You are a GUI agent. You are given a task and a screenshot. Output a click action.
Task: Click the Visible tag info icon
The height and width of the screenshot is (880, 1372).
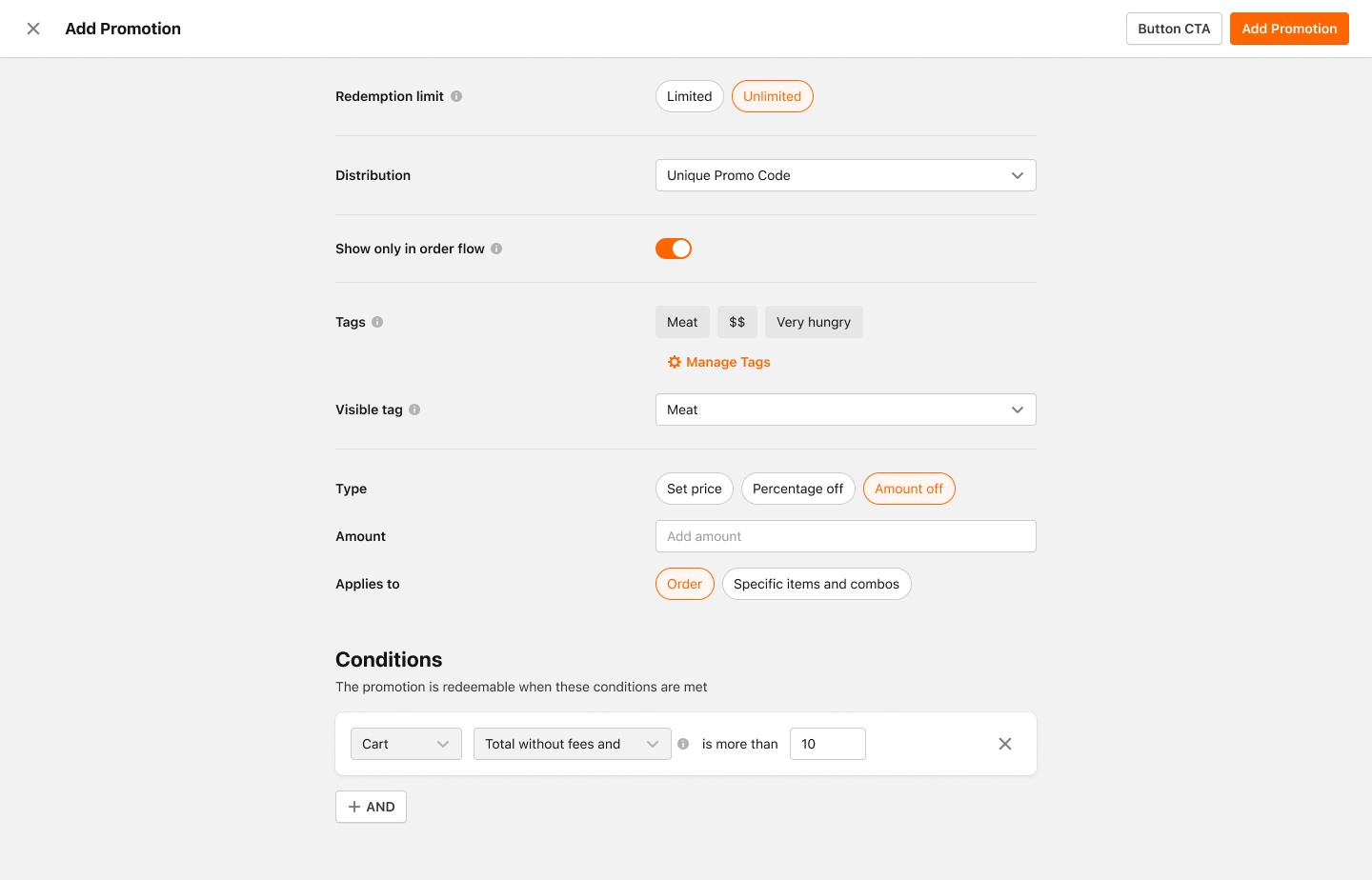(414, 410)
